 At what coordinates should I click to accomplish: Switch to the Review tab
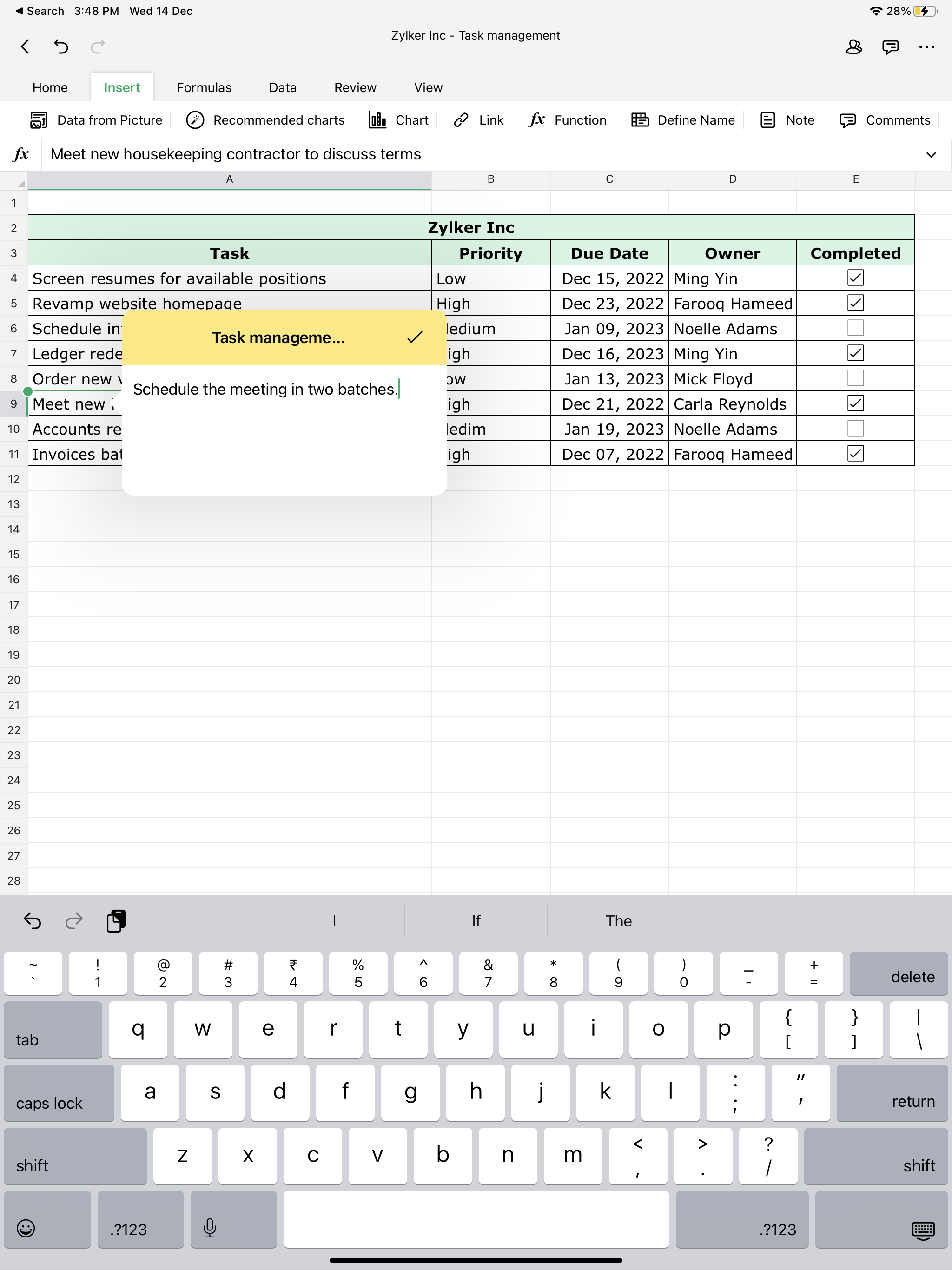[x=355, y=88]
